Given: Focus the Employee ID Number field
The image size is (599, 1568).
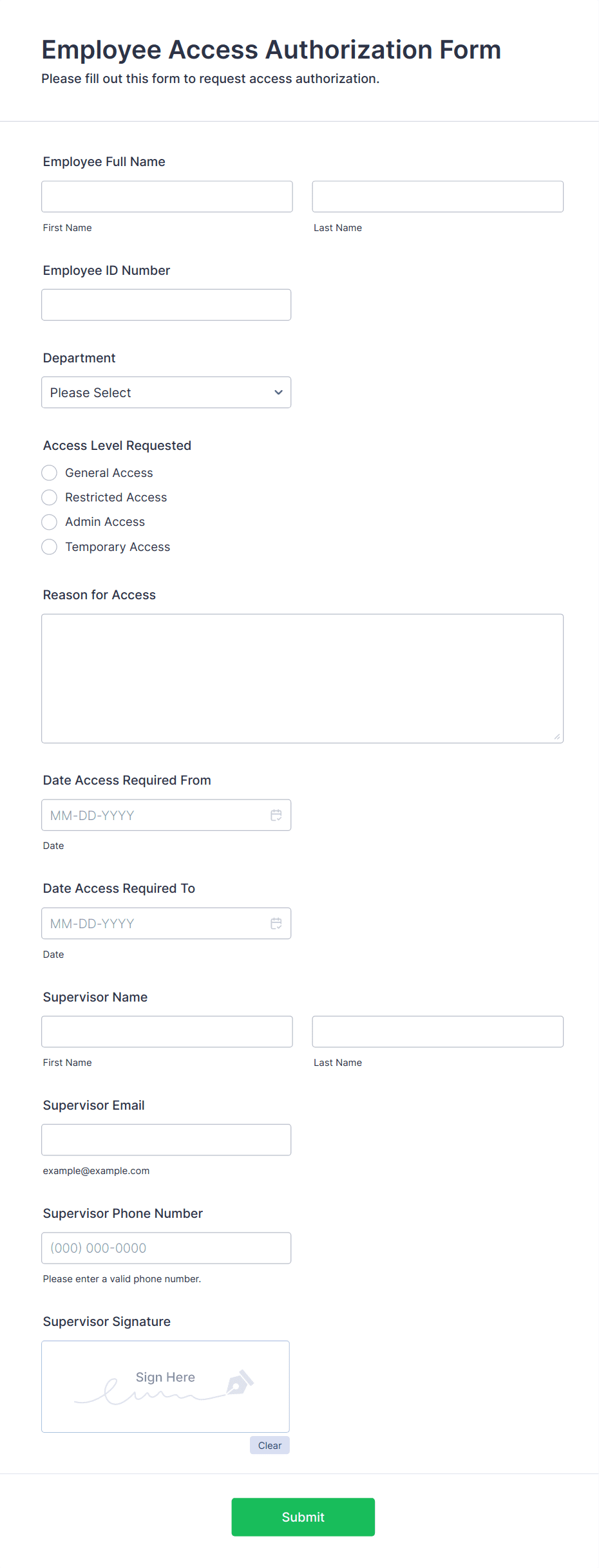Looking at the screenshot, I should click(x=166, y=304).
